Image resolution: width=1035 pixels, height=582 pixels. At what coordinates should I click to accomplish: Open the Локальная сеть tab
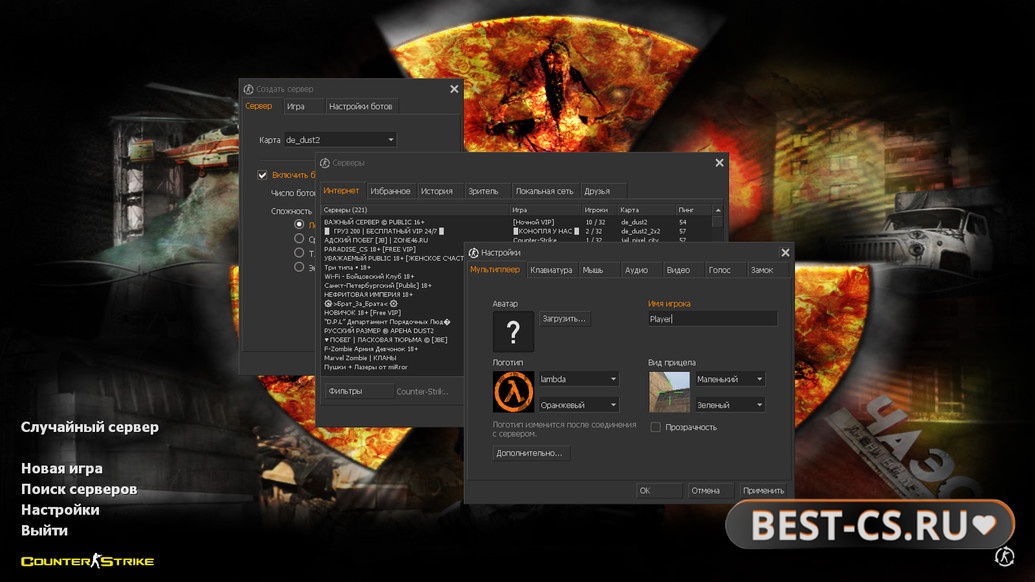545,191
